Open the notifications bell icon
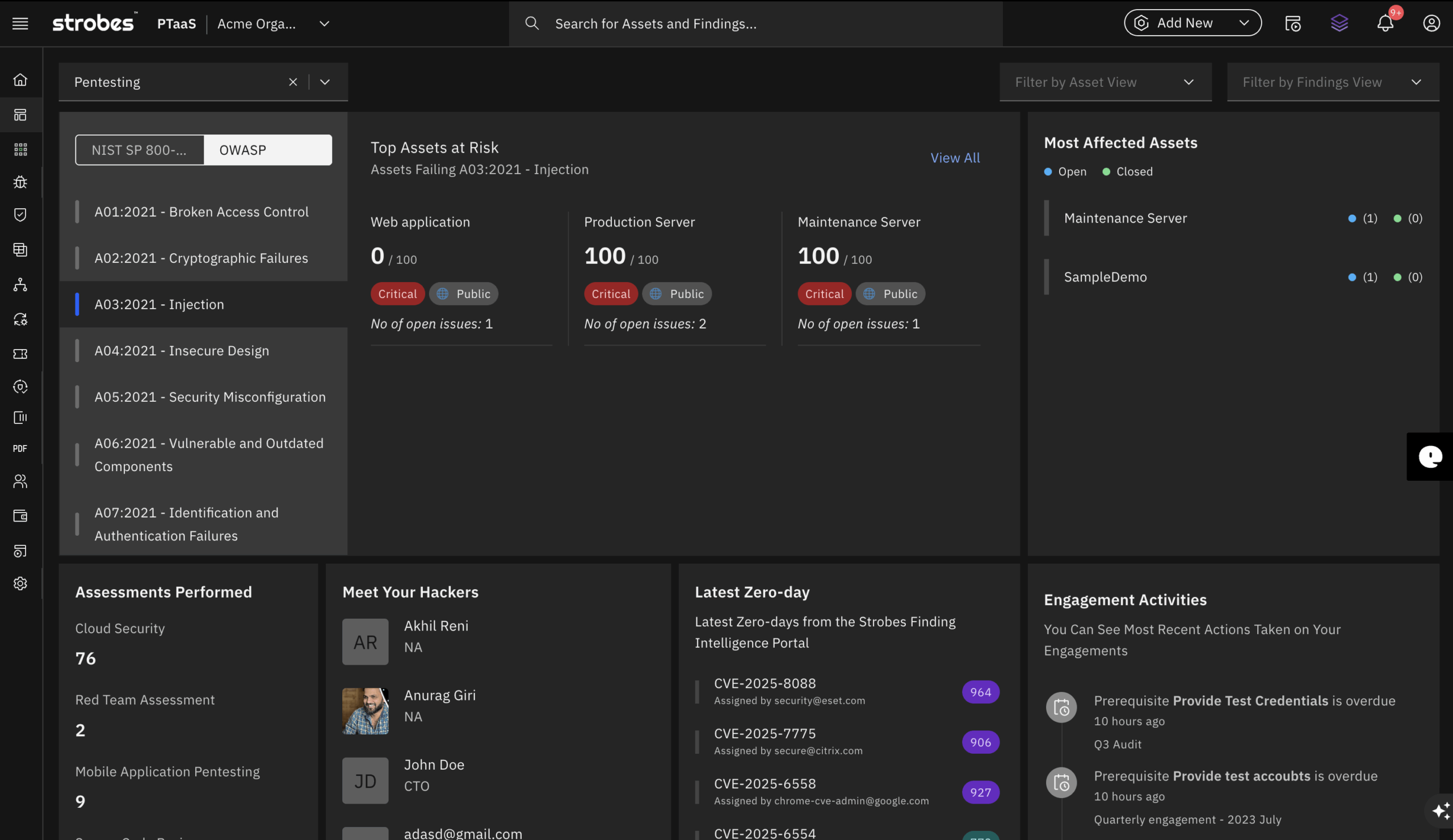Screen dimensions: 1453x840 [x=1385, y=24]
